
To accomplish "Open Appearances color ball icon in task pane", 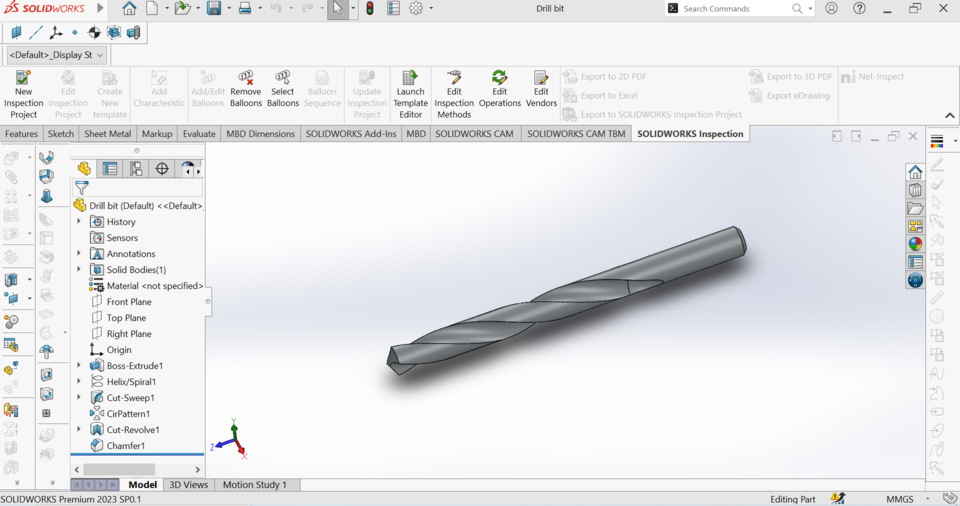I will [x=915, y=244].
